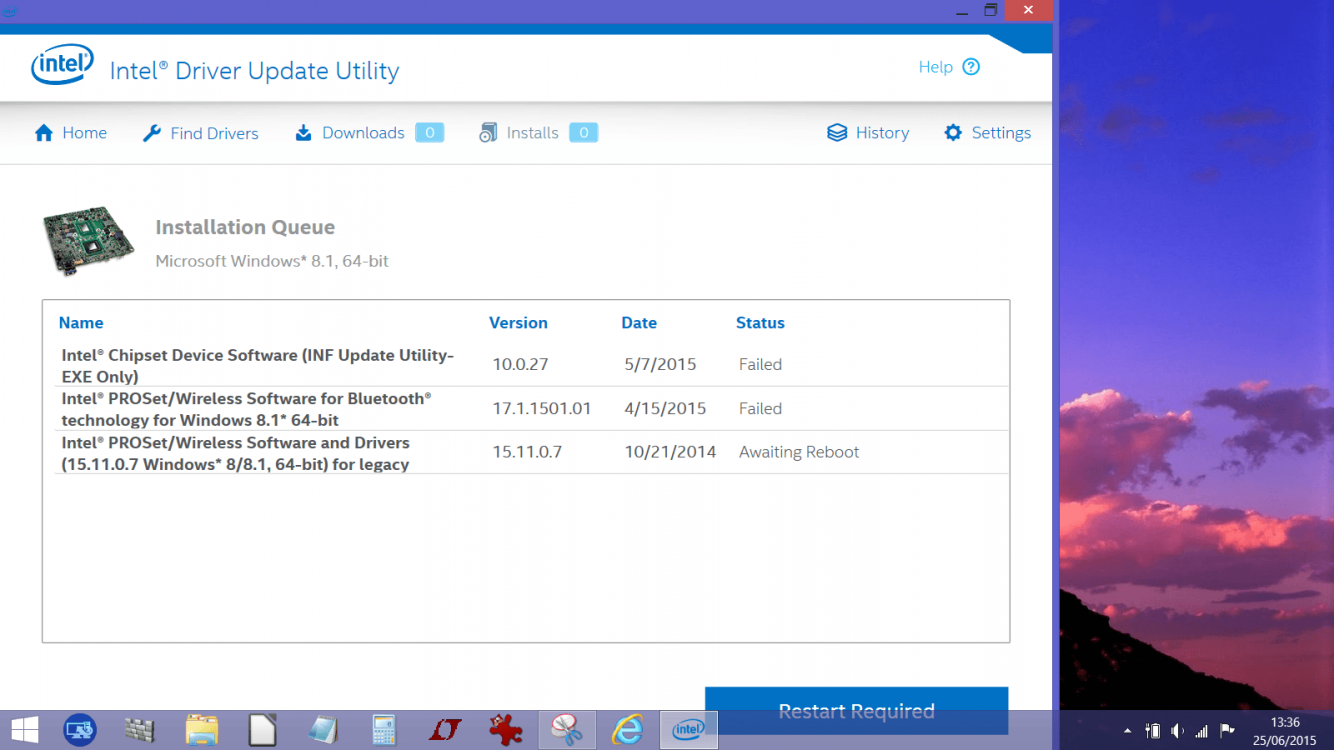The height and width of the screenshot is (750, 1334).
Task: Click the battery power tray icon
Action: click(x=1153, y=731)
